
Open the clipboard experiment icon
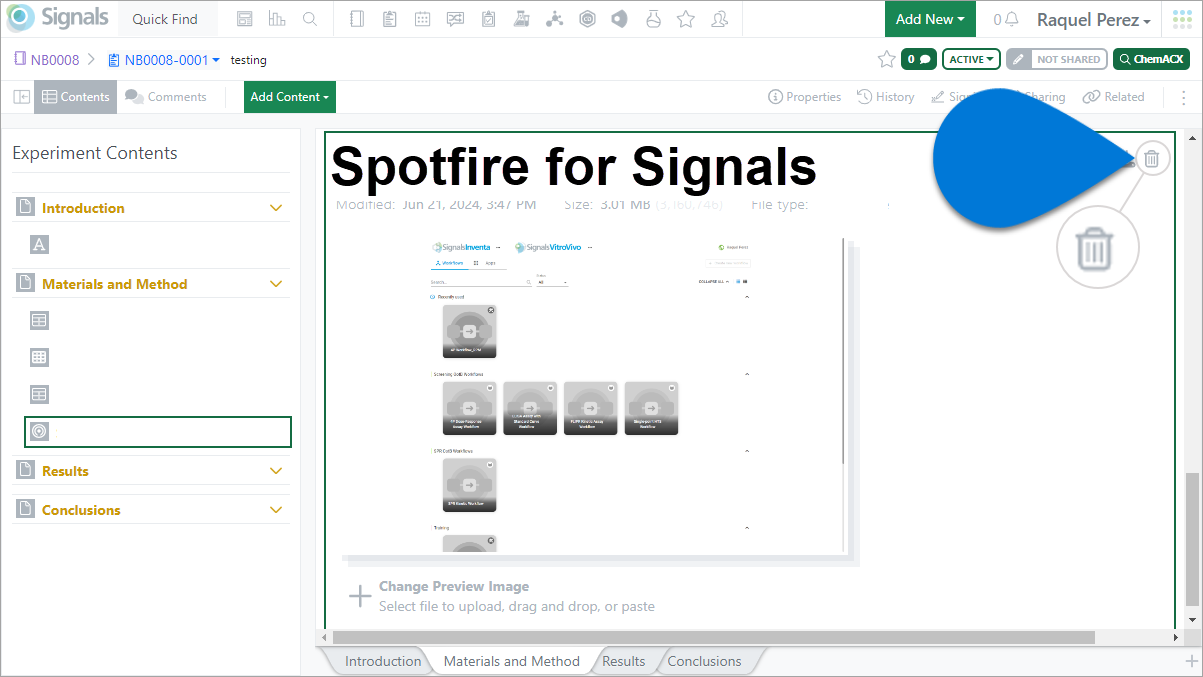tap(390, 19)
